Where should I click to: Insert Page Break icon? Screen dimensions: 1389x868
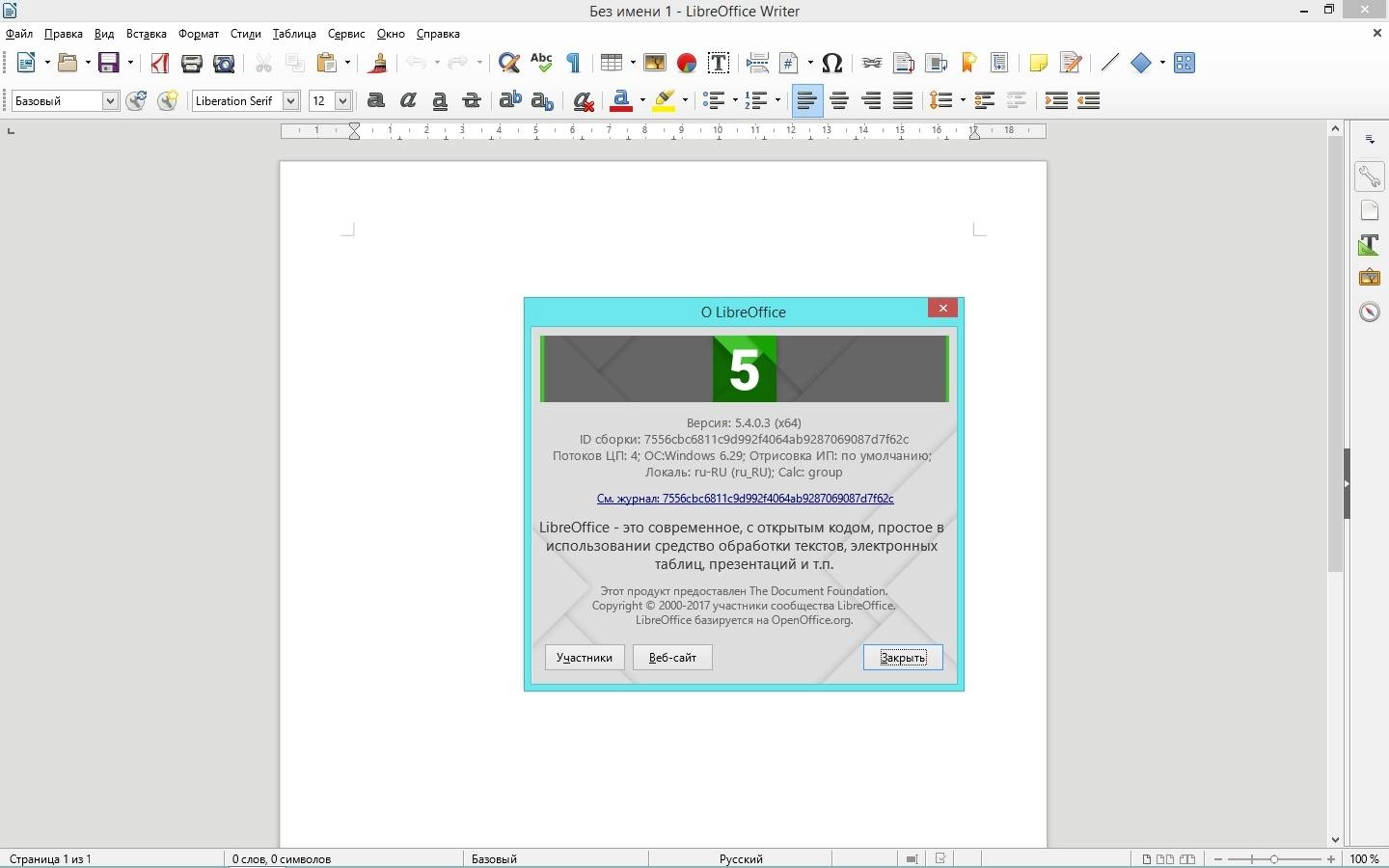pyautogui.click(x=758, y=63)
